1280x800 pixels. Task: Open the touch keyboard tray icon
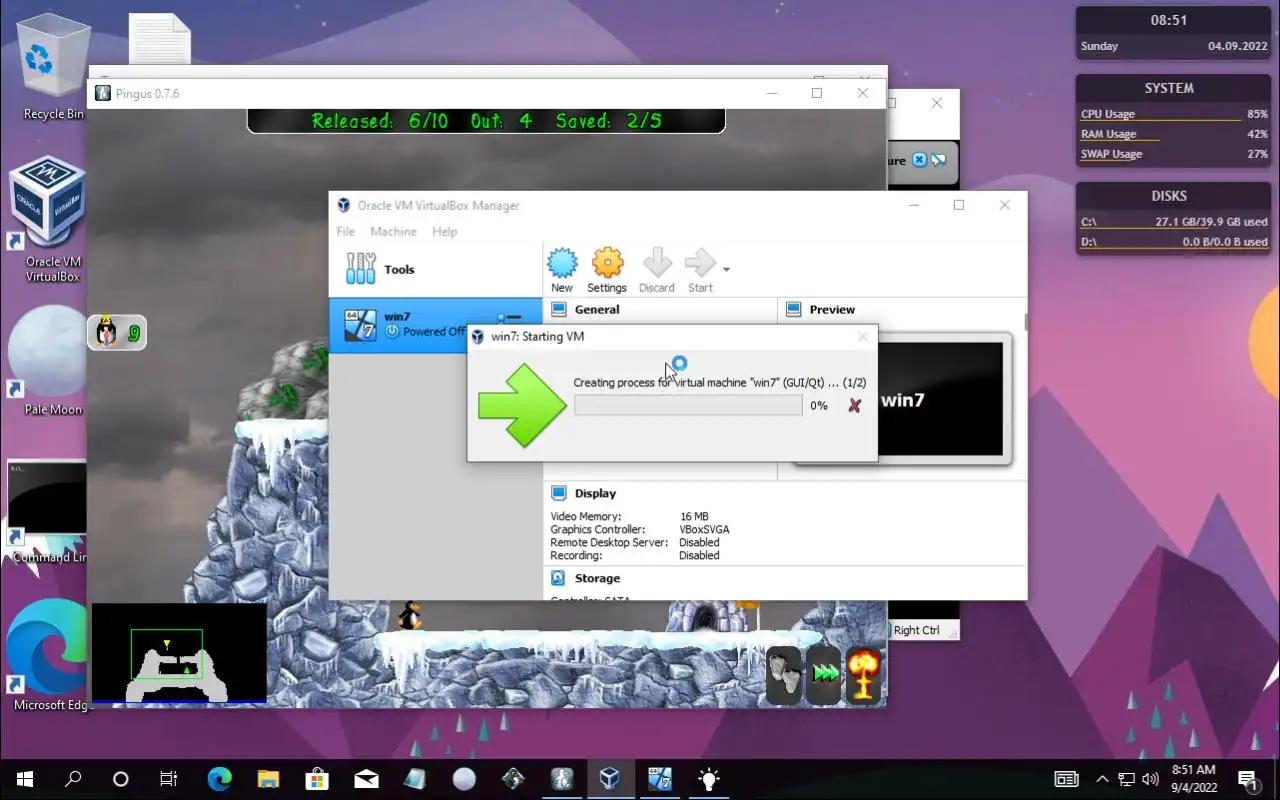(1067, 779)
